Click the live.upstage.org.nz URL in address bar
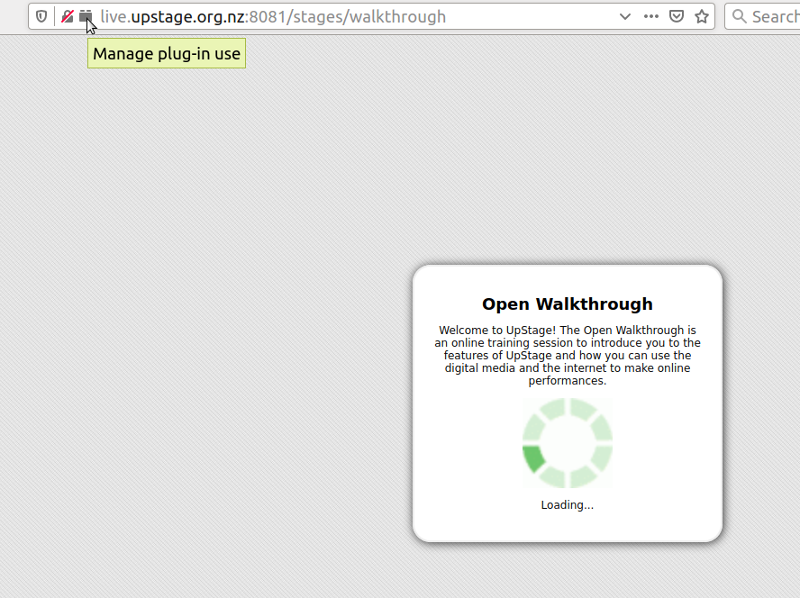Viewport: 800px width, 598px height. (x=273, y=17)
